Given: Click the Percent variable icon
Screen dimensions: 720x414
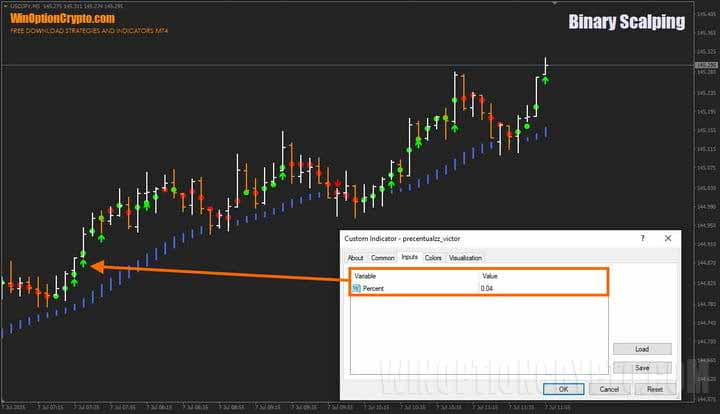Looking at the screenshot, I should pyautogui.click(x=356, y=288).
